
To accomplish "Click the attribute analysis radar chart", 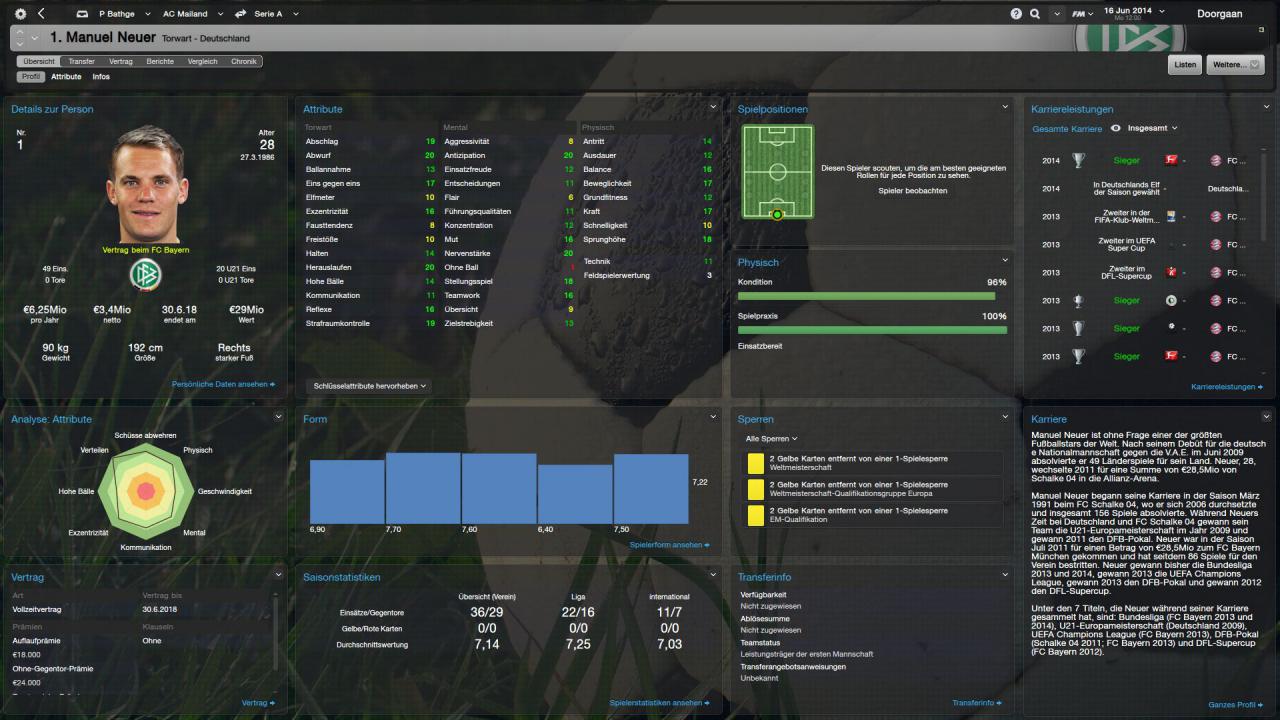I will pos(146,490).
